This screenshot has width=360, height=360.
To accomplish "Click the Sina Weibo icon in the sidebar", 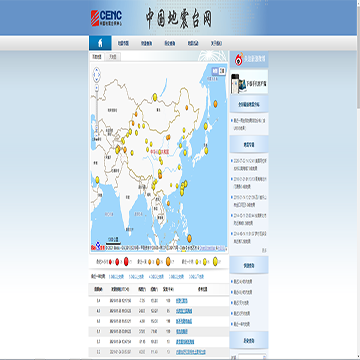I will coord(238,59).
